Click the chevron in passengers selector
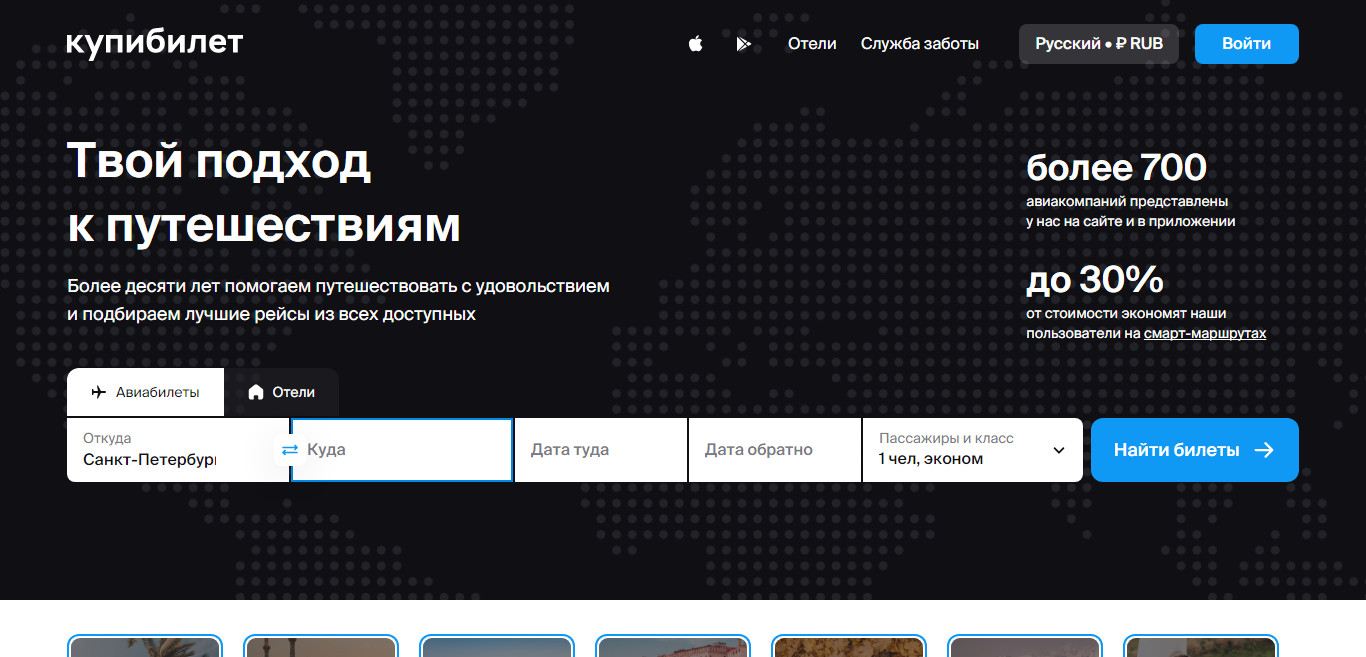Image resolution: width=1366 pixels, height=657 pixels. [1059, 450]
